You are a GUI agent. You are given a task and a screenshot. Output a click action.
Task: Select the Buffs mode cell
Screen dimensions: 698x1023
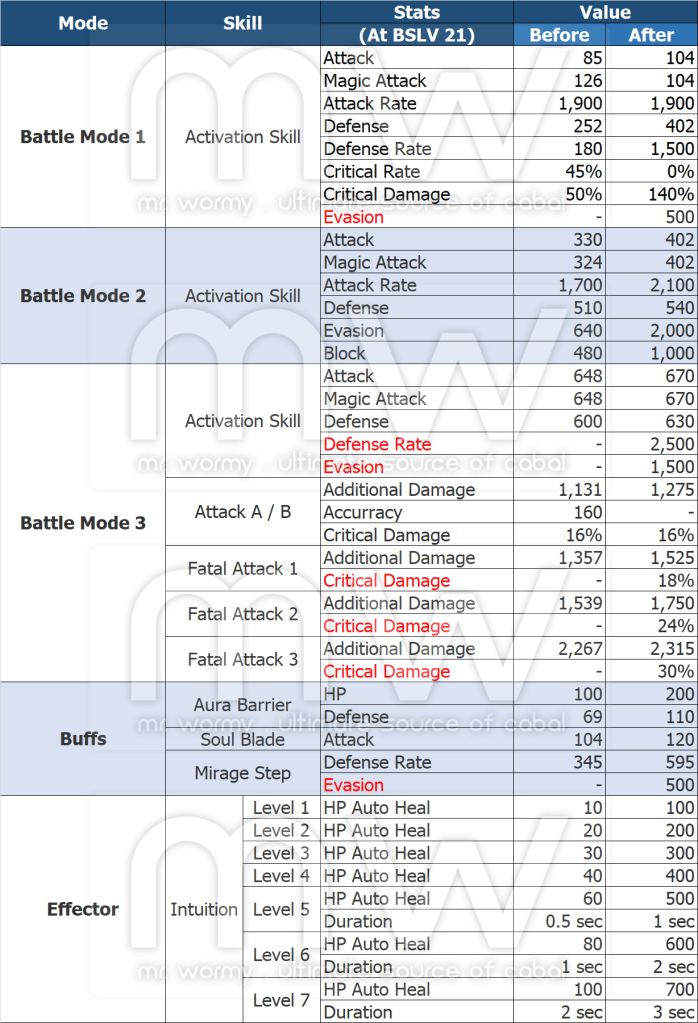coord(83,740)
